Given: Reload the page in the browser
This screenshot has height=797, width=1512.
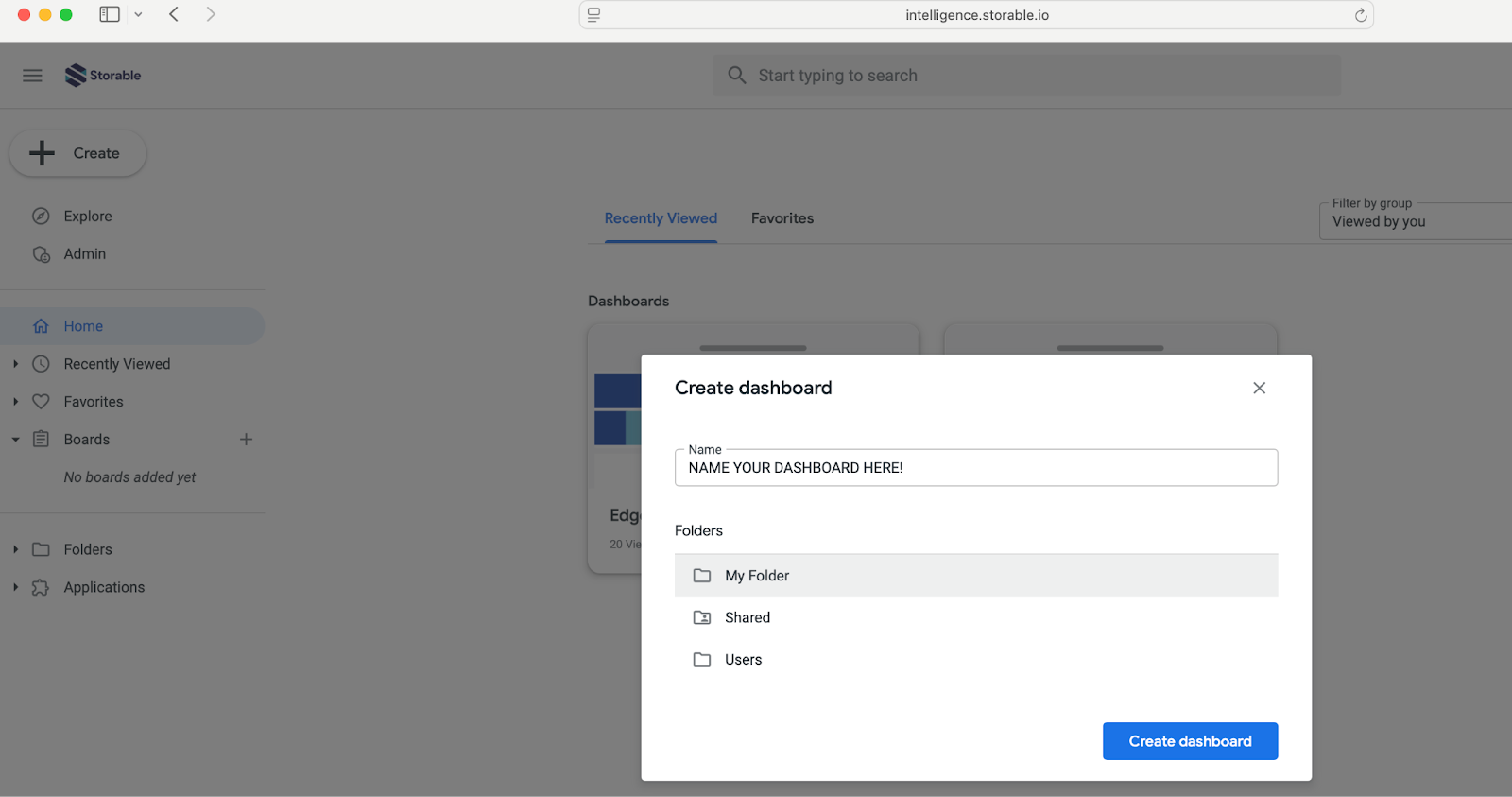Looking at the screenshot, I should pyautogui.click(x=1360, y=15).
